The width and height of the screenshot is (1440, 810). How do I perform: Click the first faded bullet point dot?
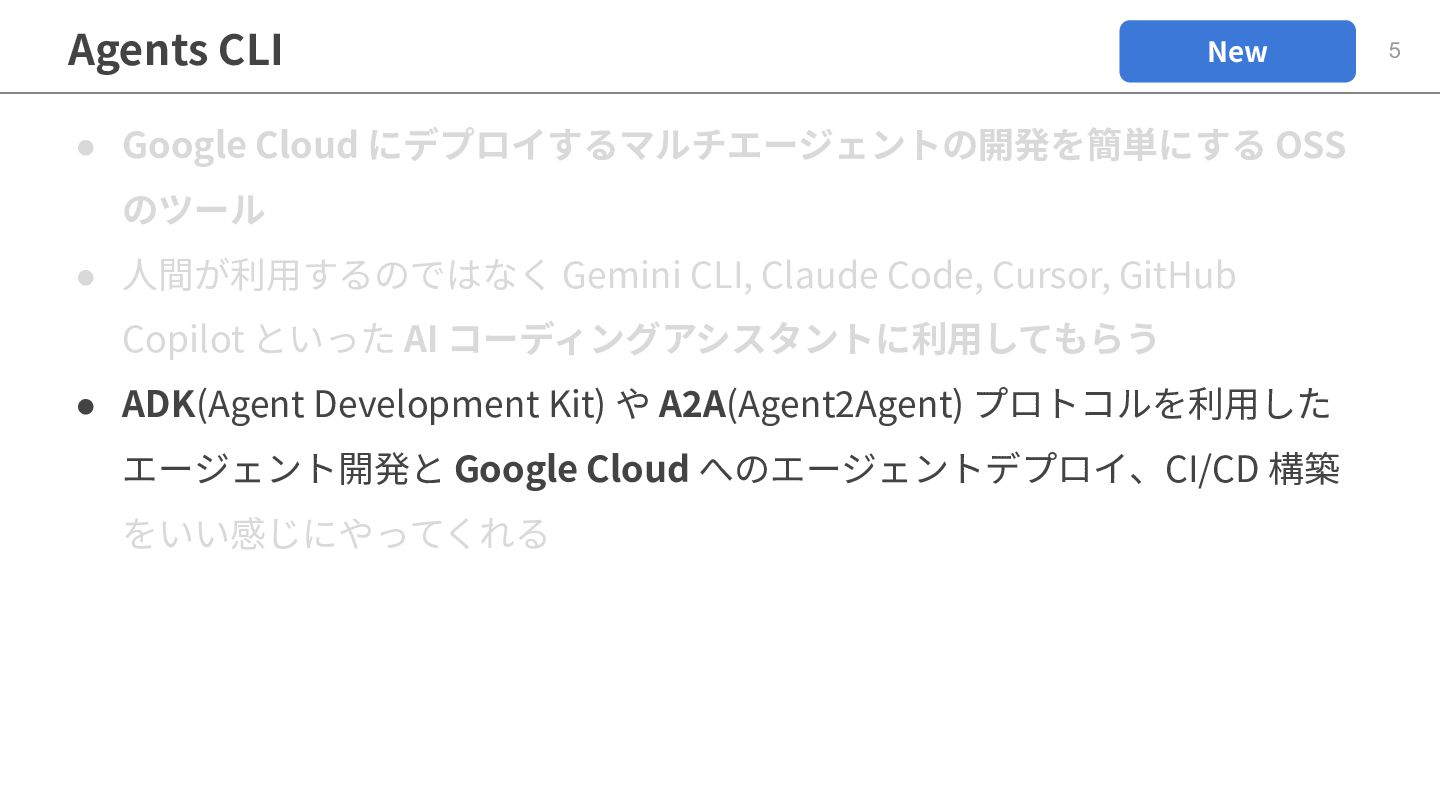86,147
